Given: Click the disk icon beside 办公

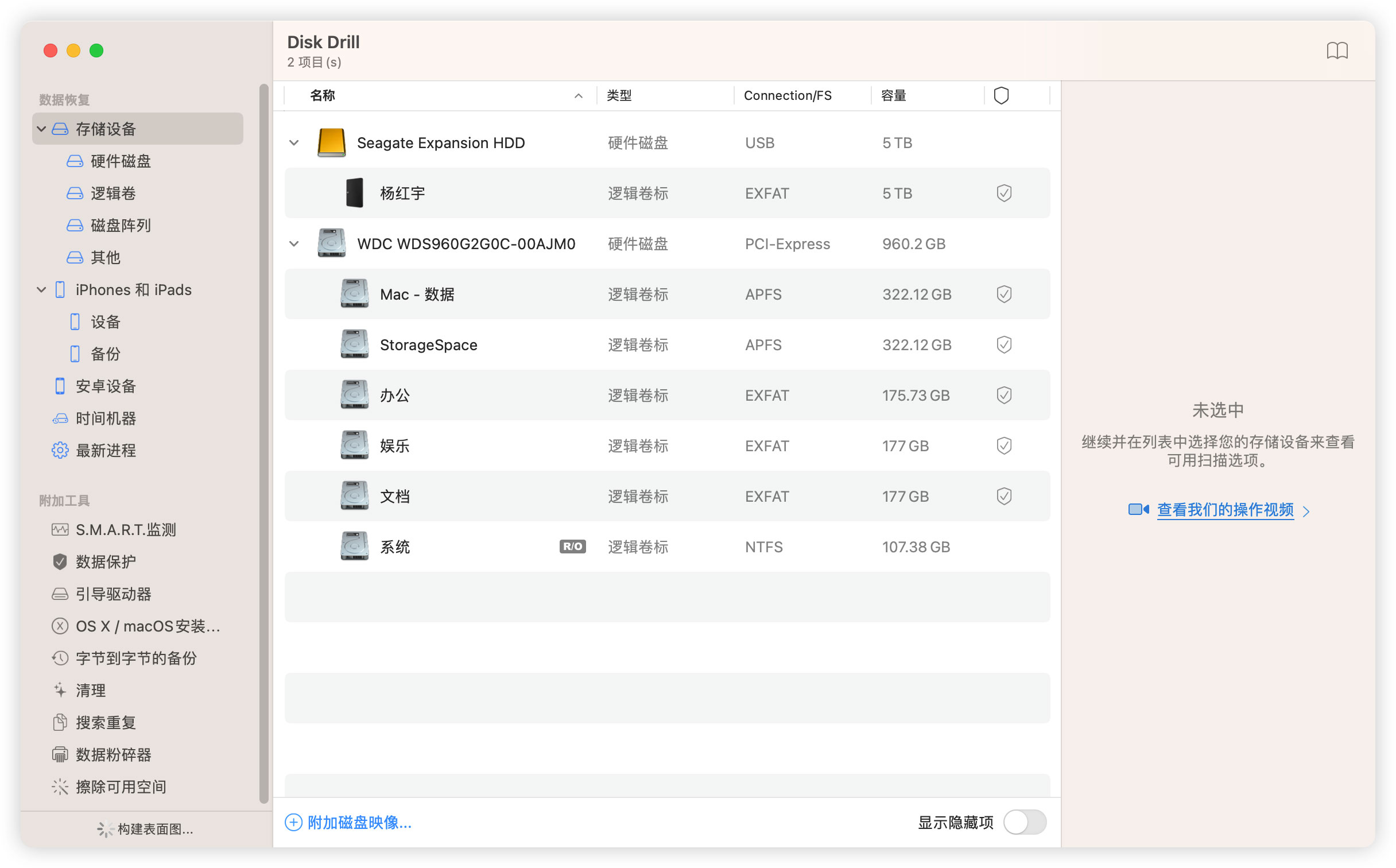Looking at the screenshot, I should (354, 395).
